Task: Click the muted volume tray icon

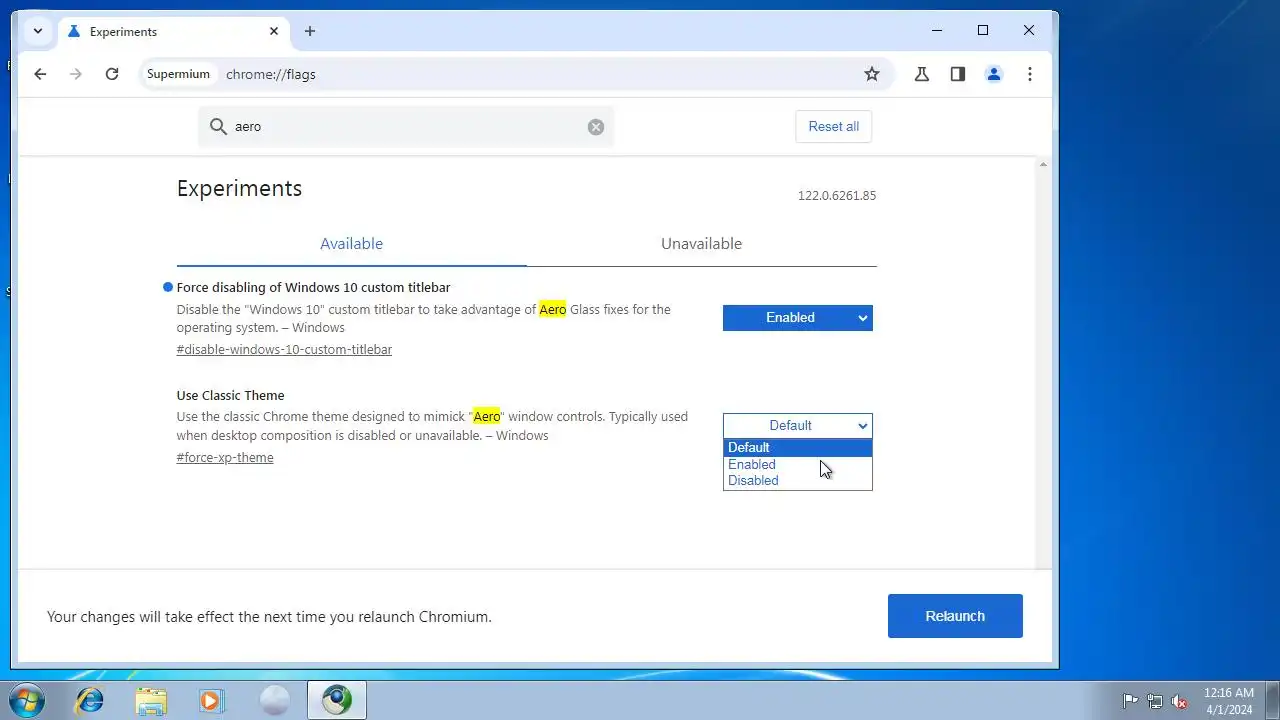Action: [x=1180, y=701]
